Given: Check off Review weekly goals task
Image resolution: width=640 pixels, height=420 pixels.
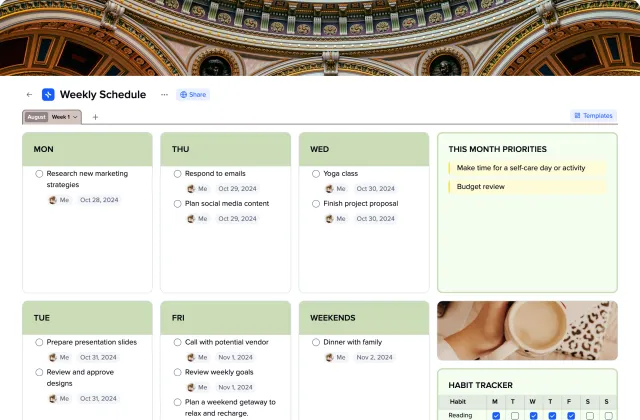Looking at the screenshot, I should point(178,372).
